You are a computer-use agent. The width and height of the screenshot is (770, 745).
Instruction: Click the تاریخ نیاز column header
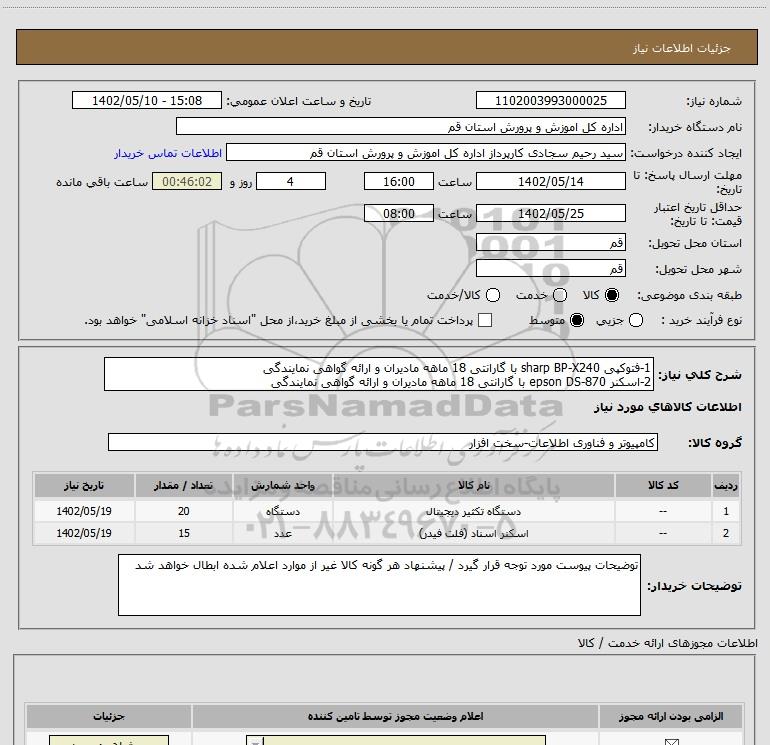[84, 486]
